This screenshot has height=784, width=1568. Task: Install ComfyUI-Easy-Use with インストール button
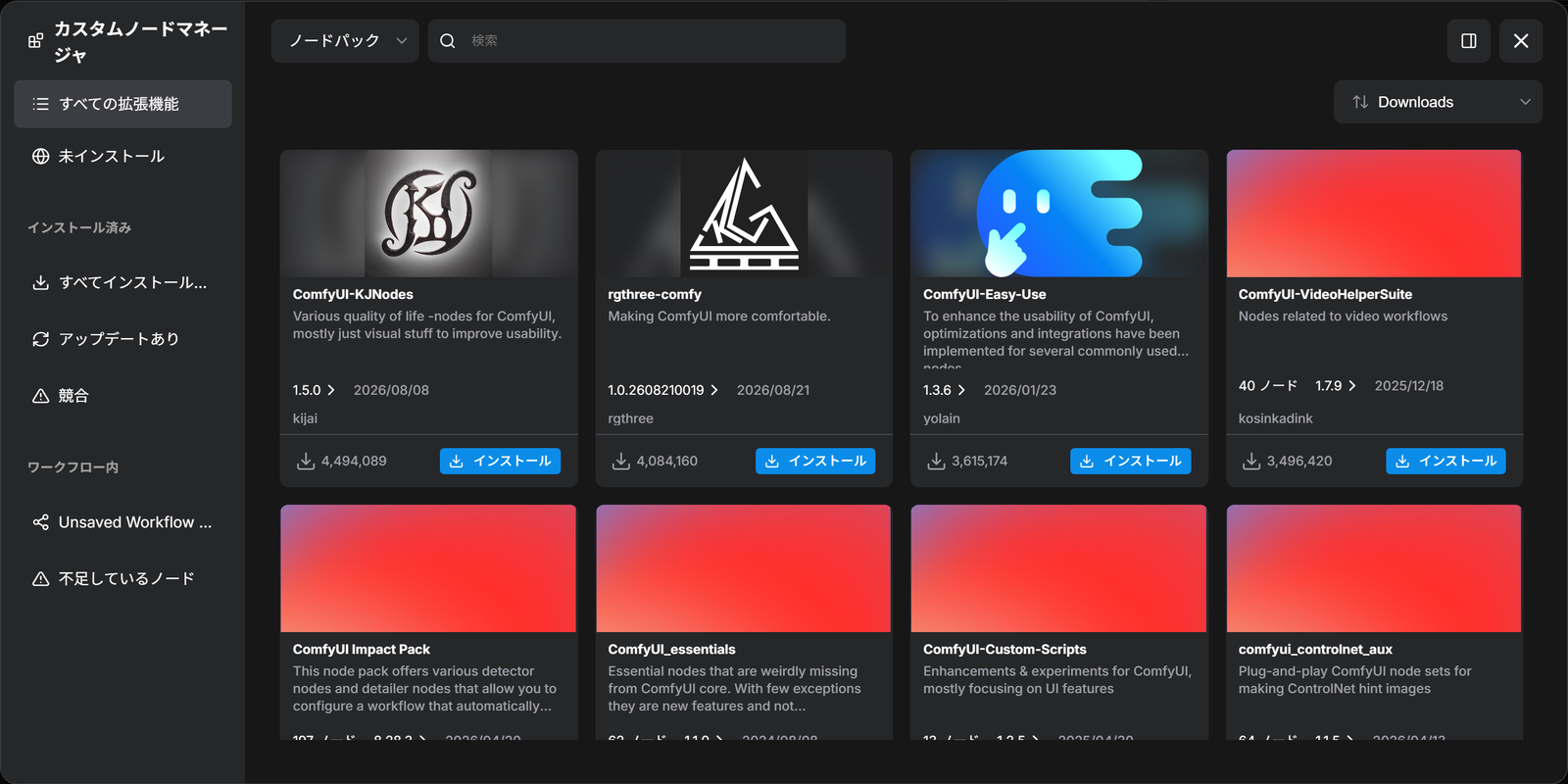(1130, 461)
